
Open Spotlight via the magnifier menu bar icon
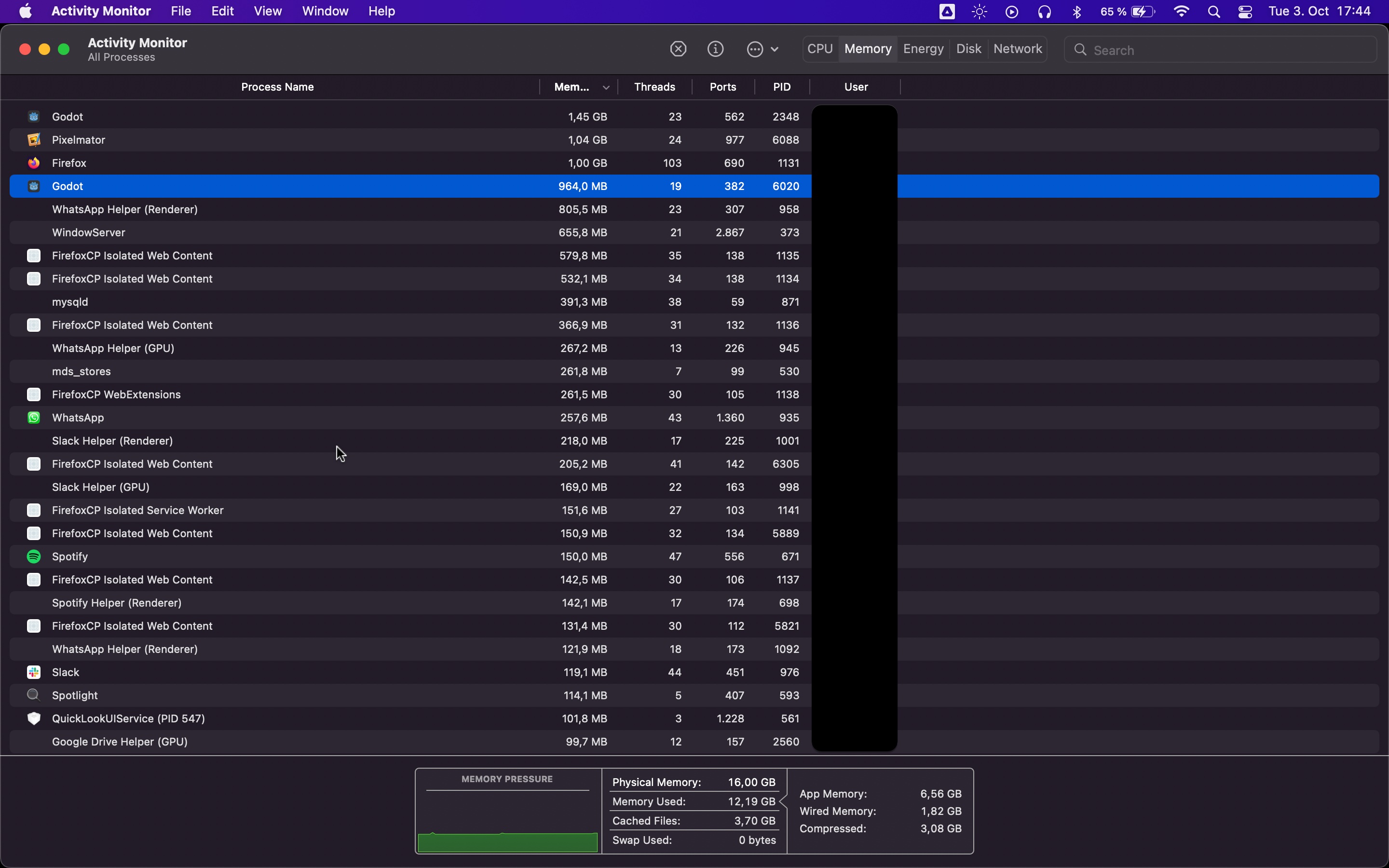[x=1214, y=11]
